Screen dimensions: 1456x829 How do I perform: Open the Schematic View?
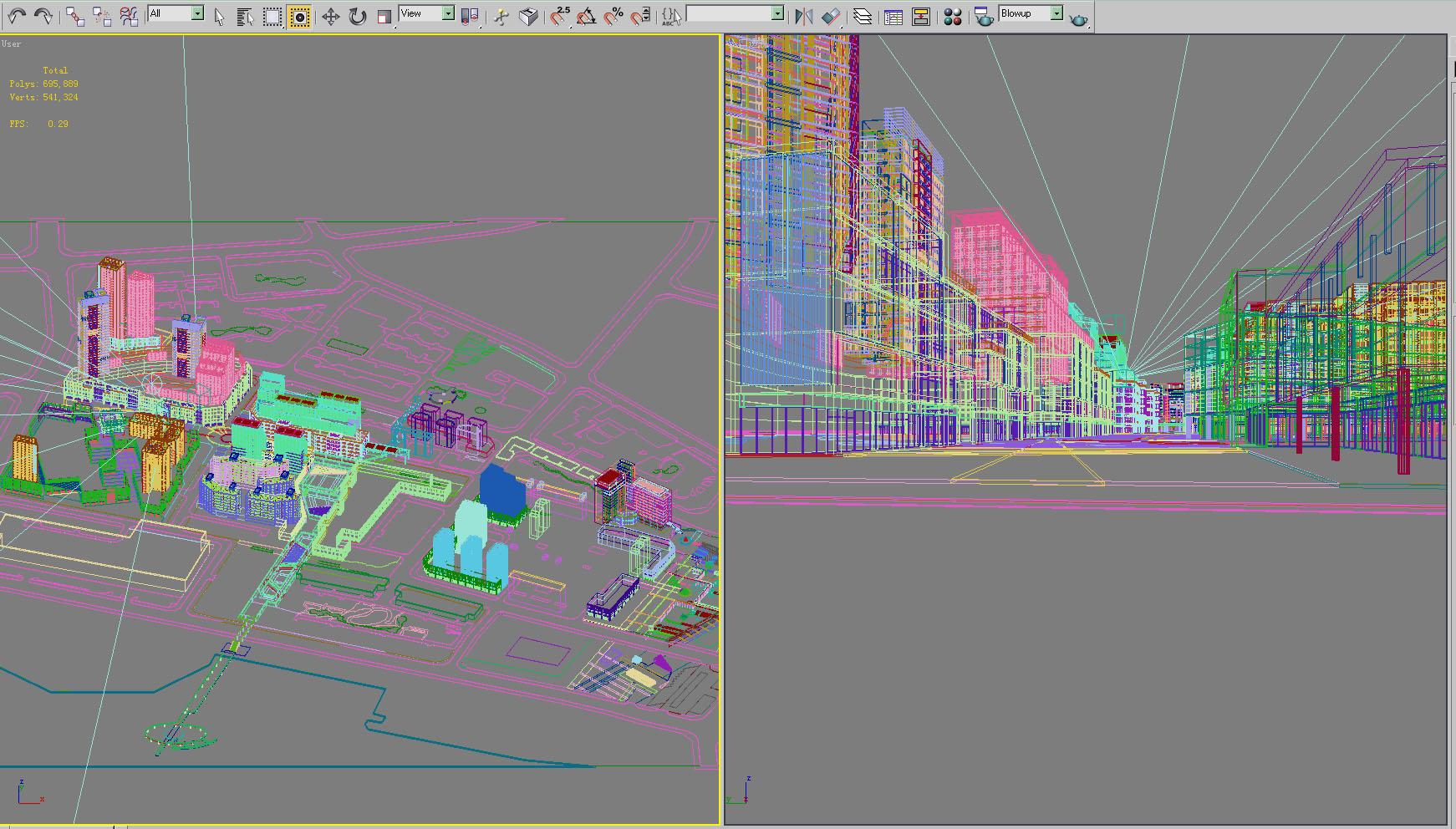[x=921, y=16]
